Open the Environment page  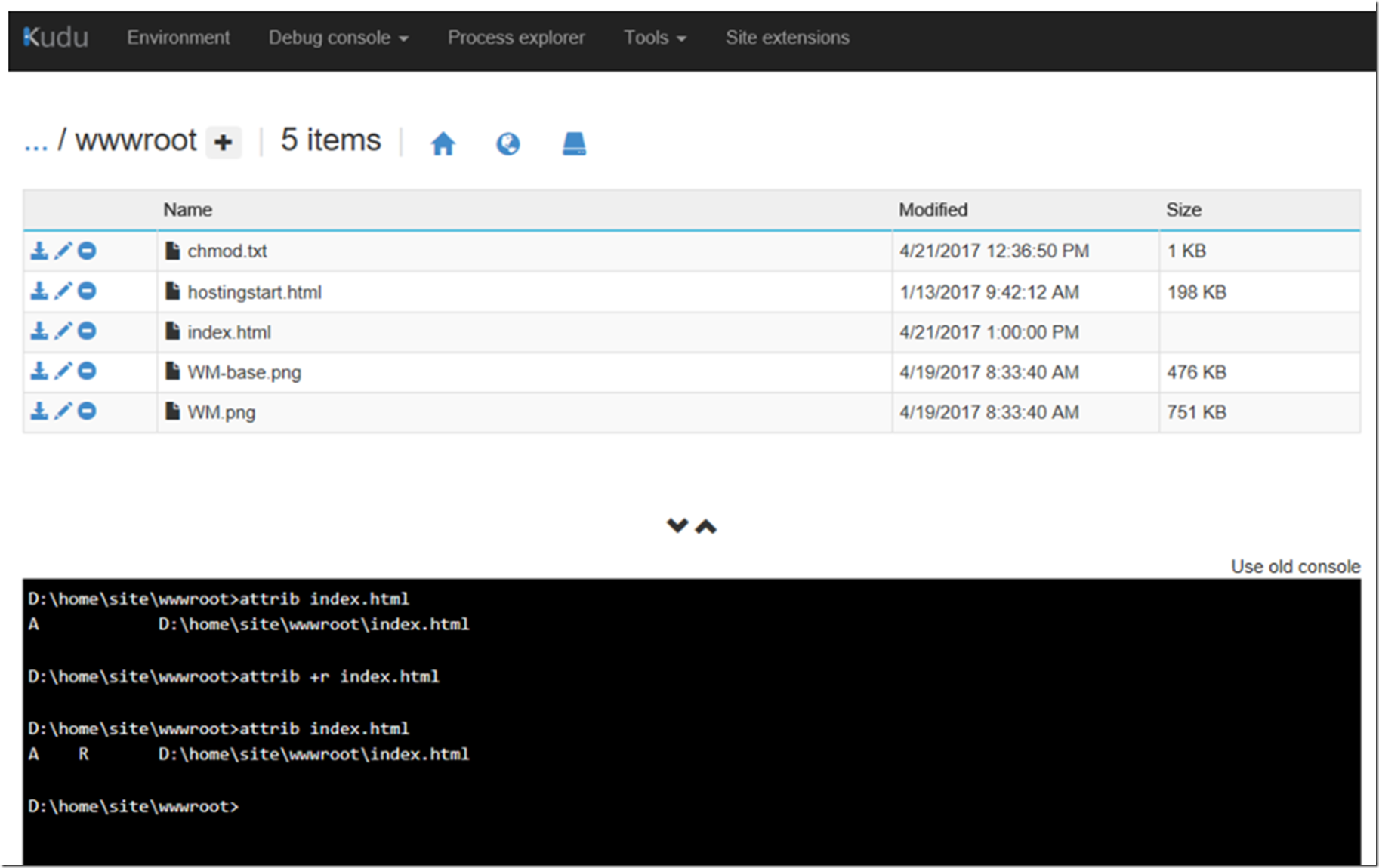pos(178,38)
